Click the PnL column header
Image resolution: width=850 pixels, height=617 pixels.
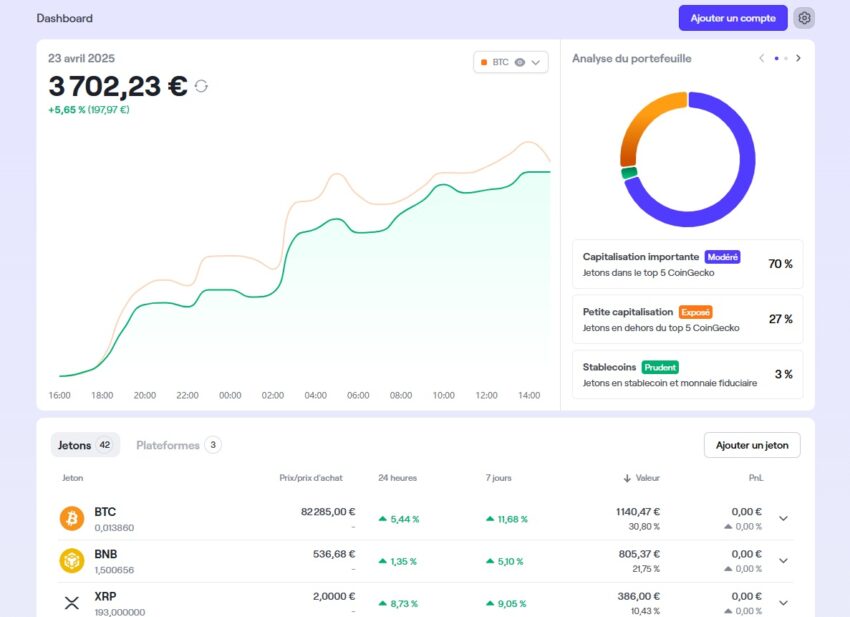[x=756, y=478]
